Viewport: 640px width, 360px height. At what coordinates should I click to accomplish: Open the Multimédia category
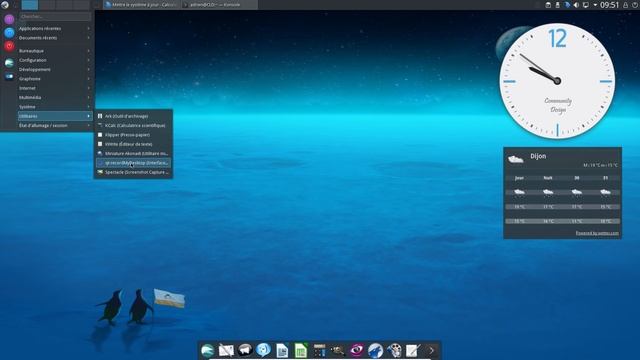55,98
